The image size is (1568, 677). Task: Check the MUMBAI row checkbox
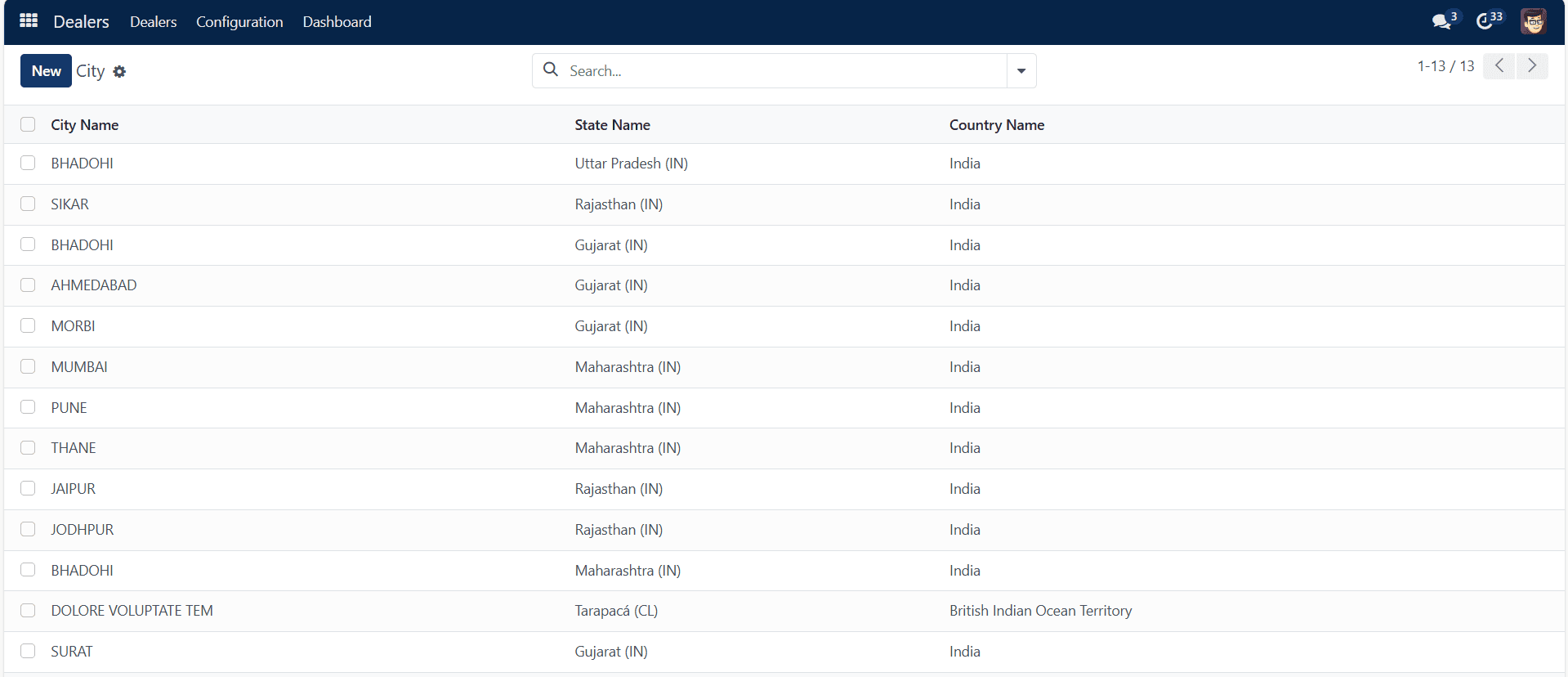tap(28, 366)
